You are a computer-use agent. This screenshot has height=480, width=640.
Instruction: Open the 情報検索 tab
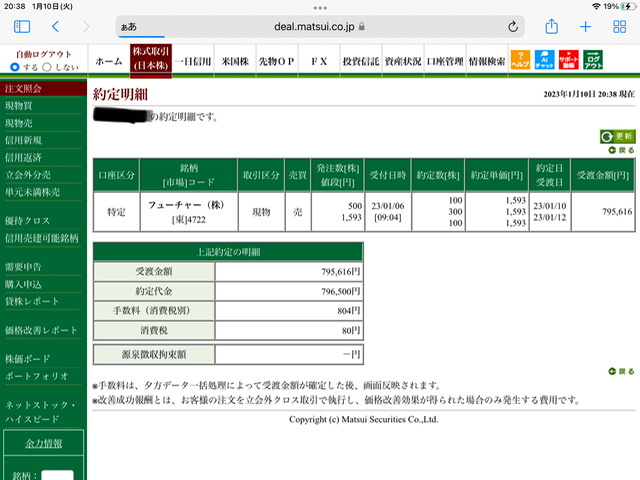487,61
